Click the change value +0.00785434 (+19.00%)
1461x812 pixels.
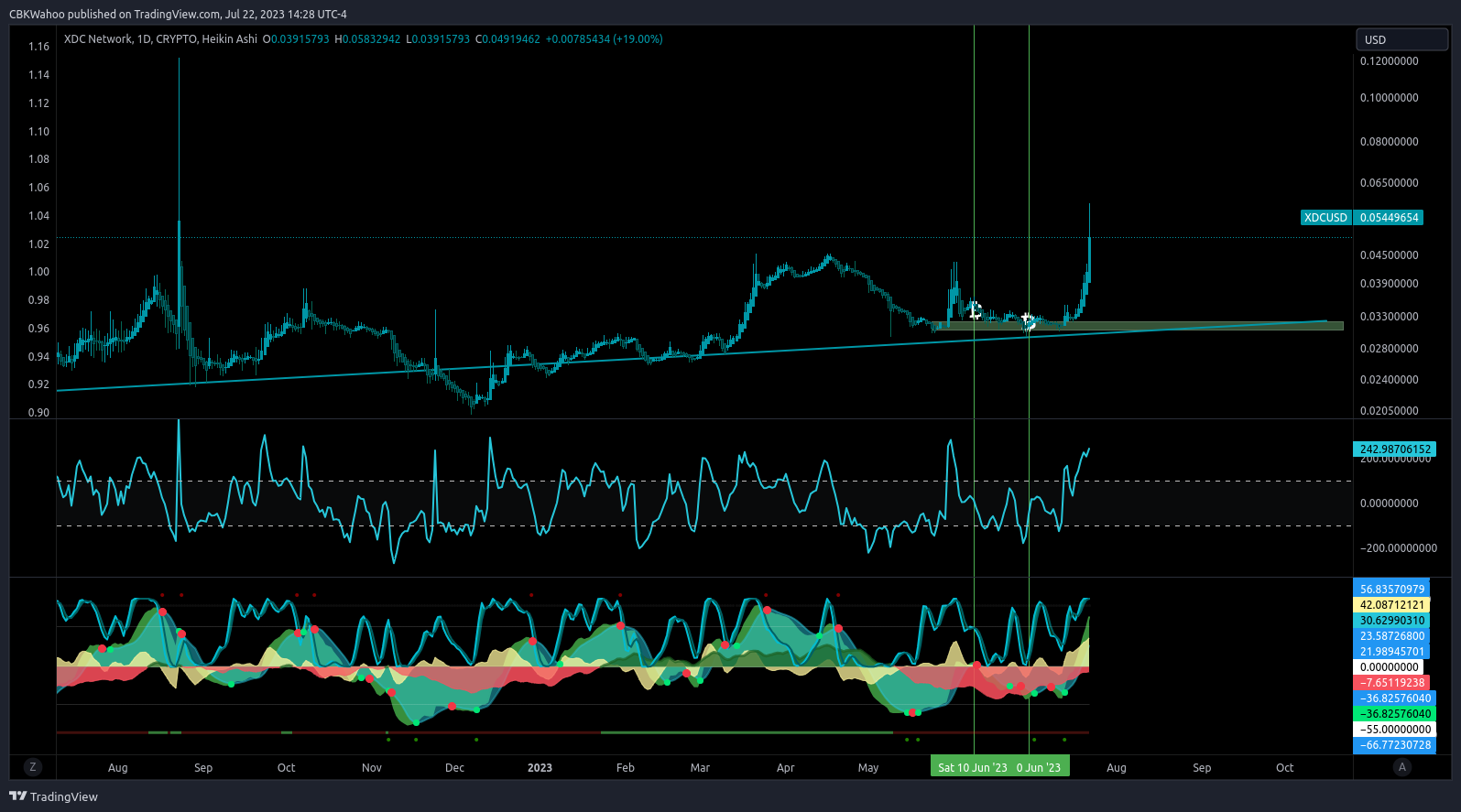click(x=605, y=39)
